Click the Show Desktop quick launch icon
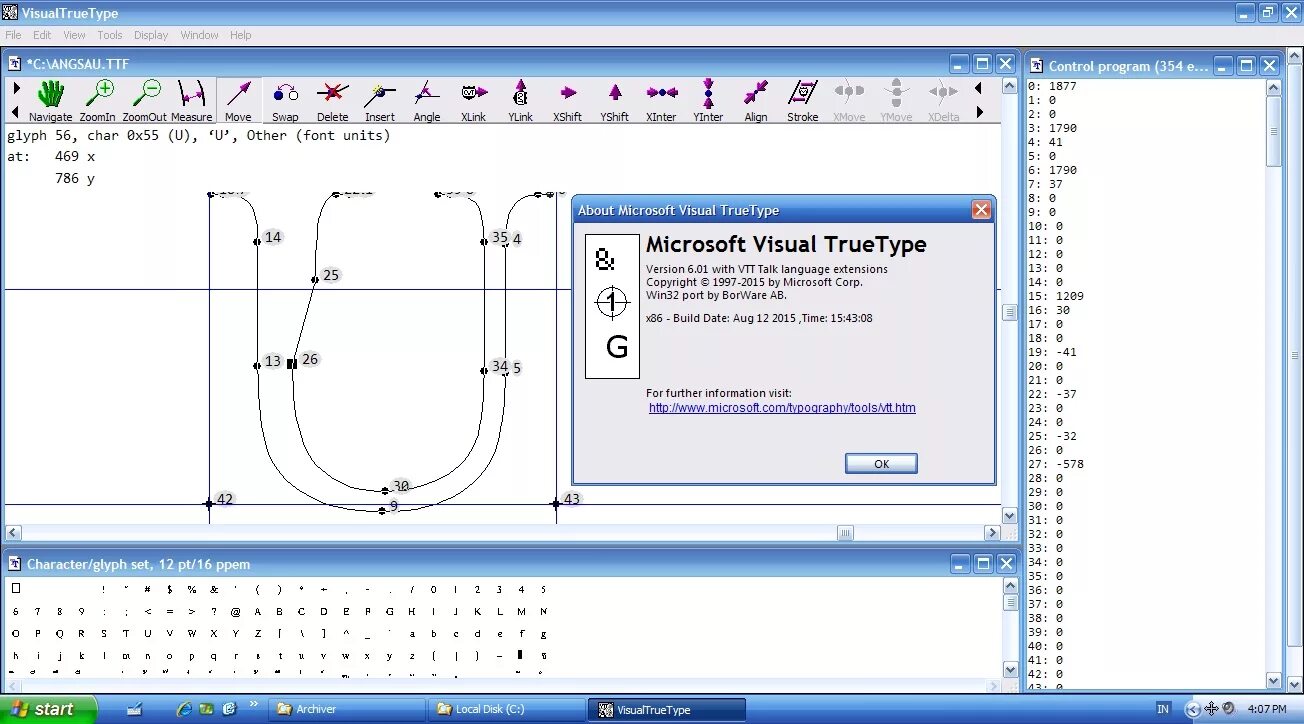 point(134,709)
